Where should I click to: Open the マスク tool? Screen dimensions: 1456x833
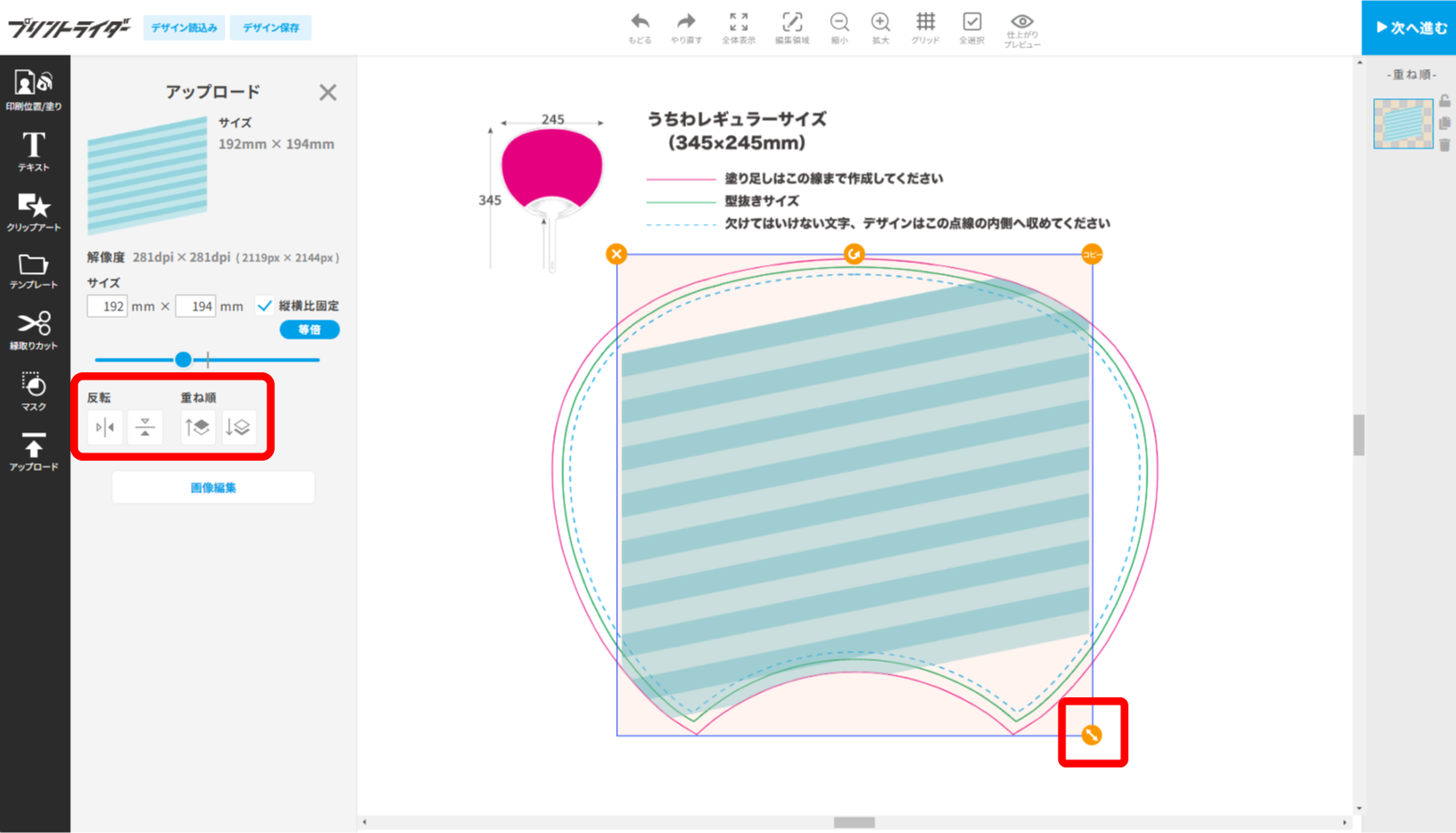pyautogui.click(x=34, y=391)
